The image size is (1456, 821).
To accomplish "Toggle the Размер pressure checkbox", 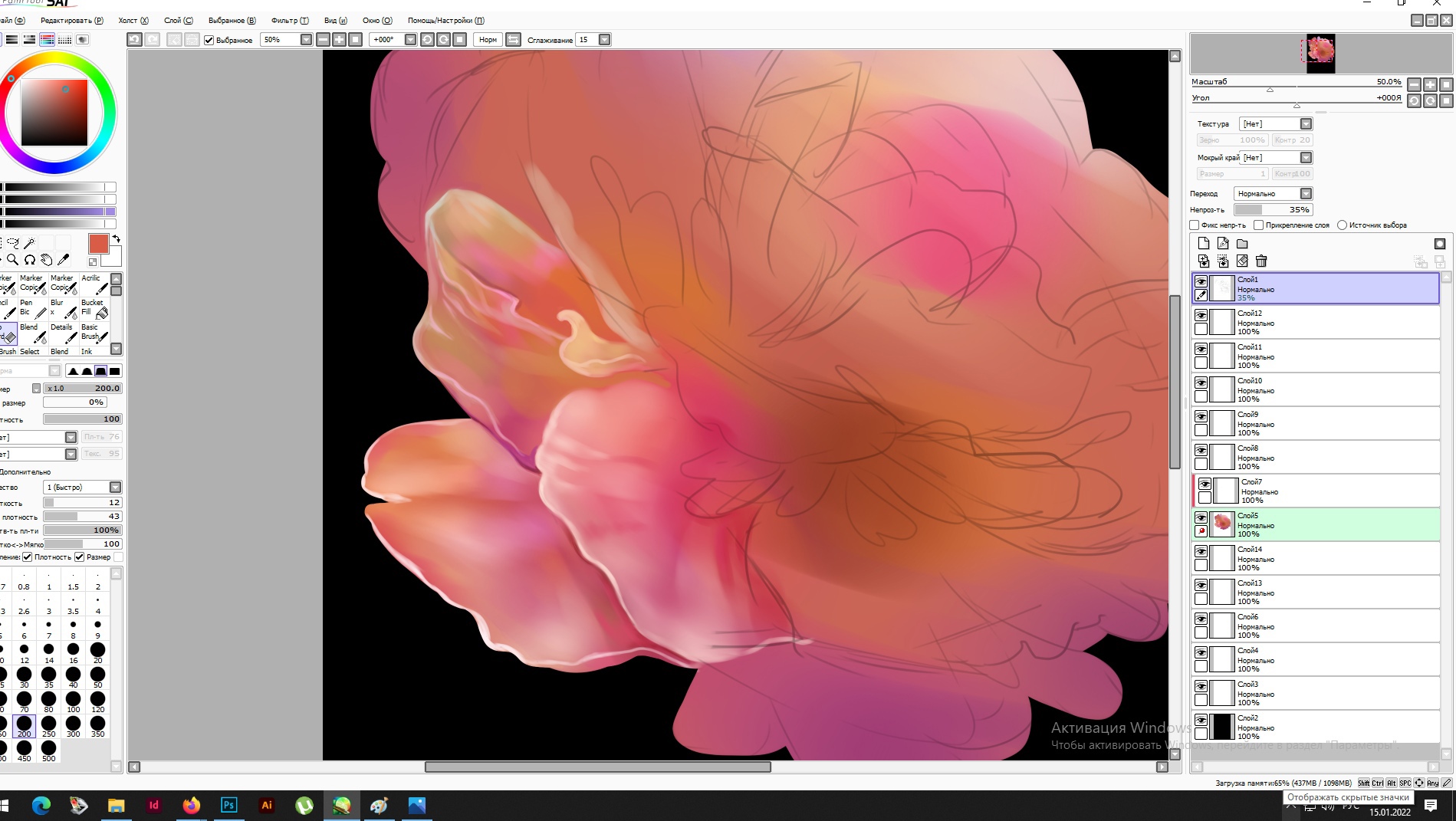I will (x=79, y=557).
